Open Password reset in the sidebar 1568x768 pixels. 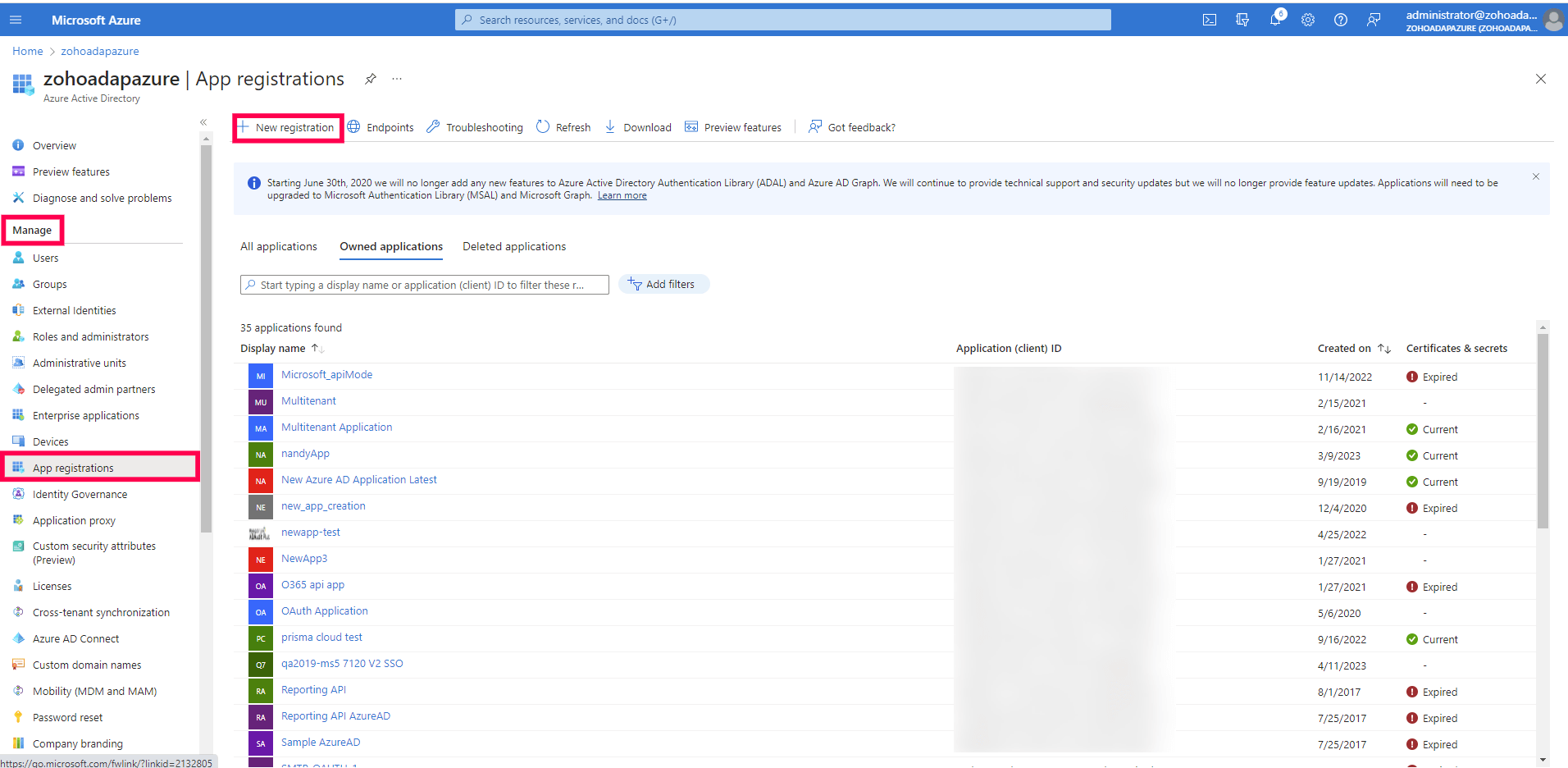(x=68, y=717)
